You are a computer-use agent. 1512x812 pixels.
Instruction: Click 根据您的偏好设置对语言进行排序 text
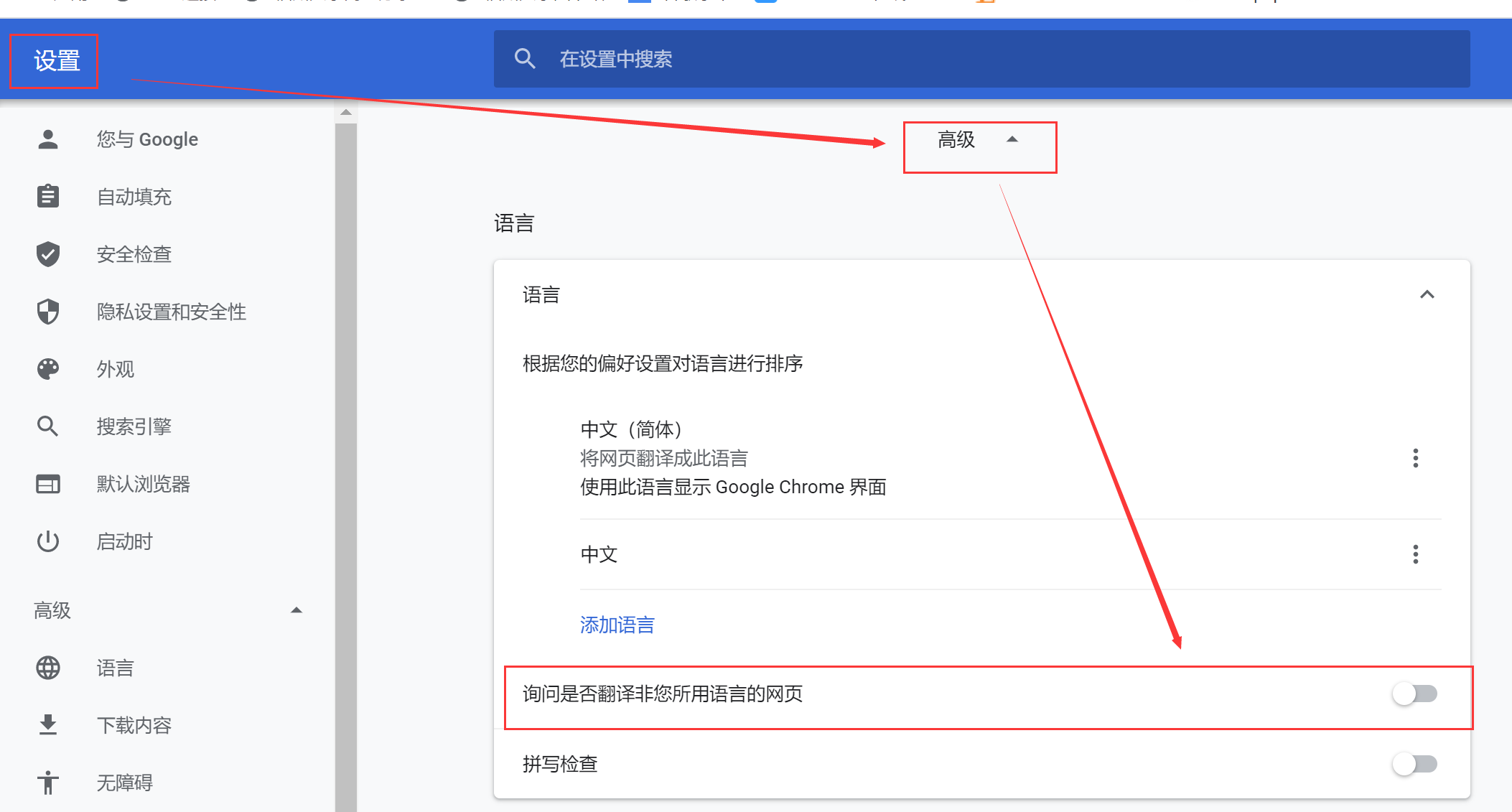(663, 363)
